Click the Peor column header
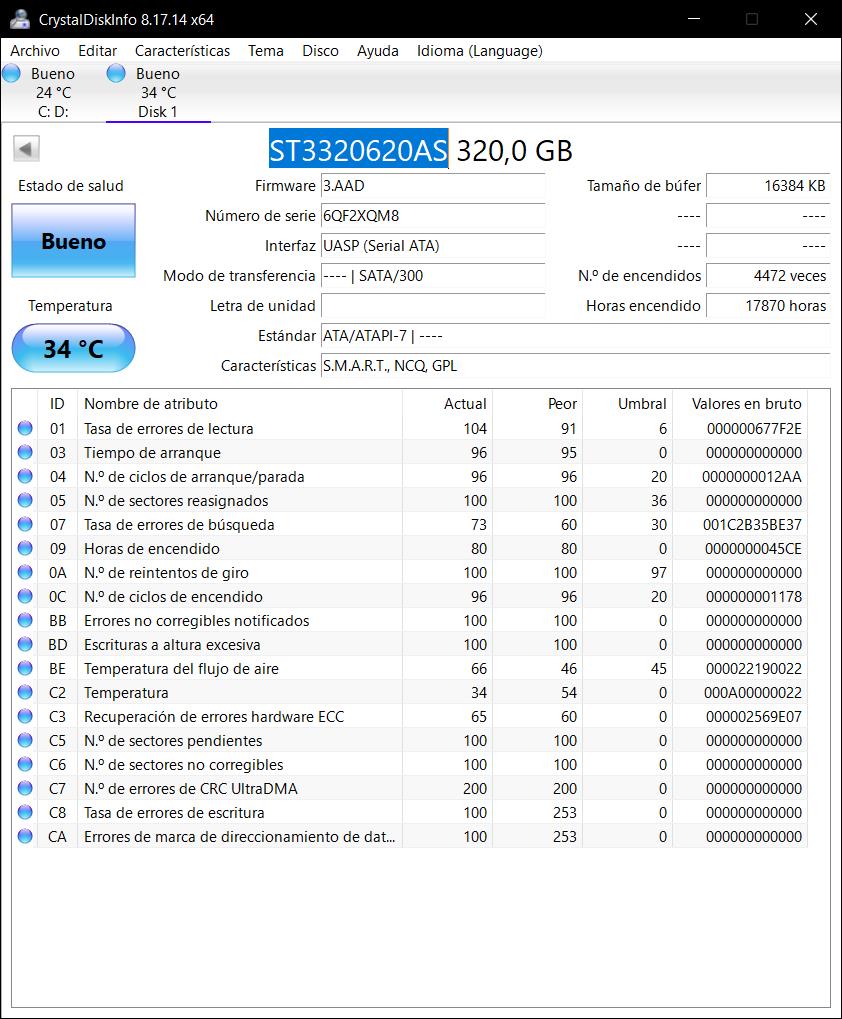 point(537,404)
